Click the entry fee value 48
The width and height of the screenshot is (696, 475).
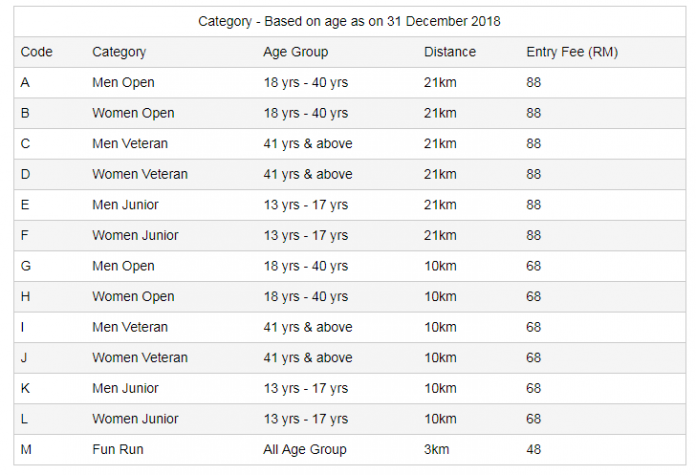pos(533,449)
